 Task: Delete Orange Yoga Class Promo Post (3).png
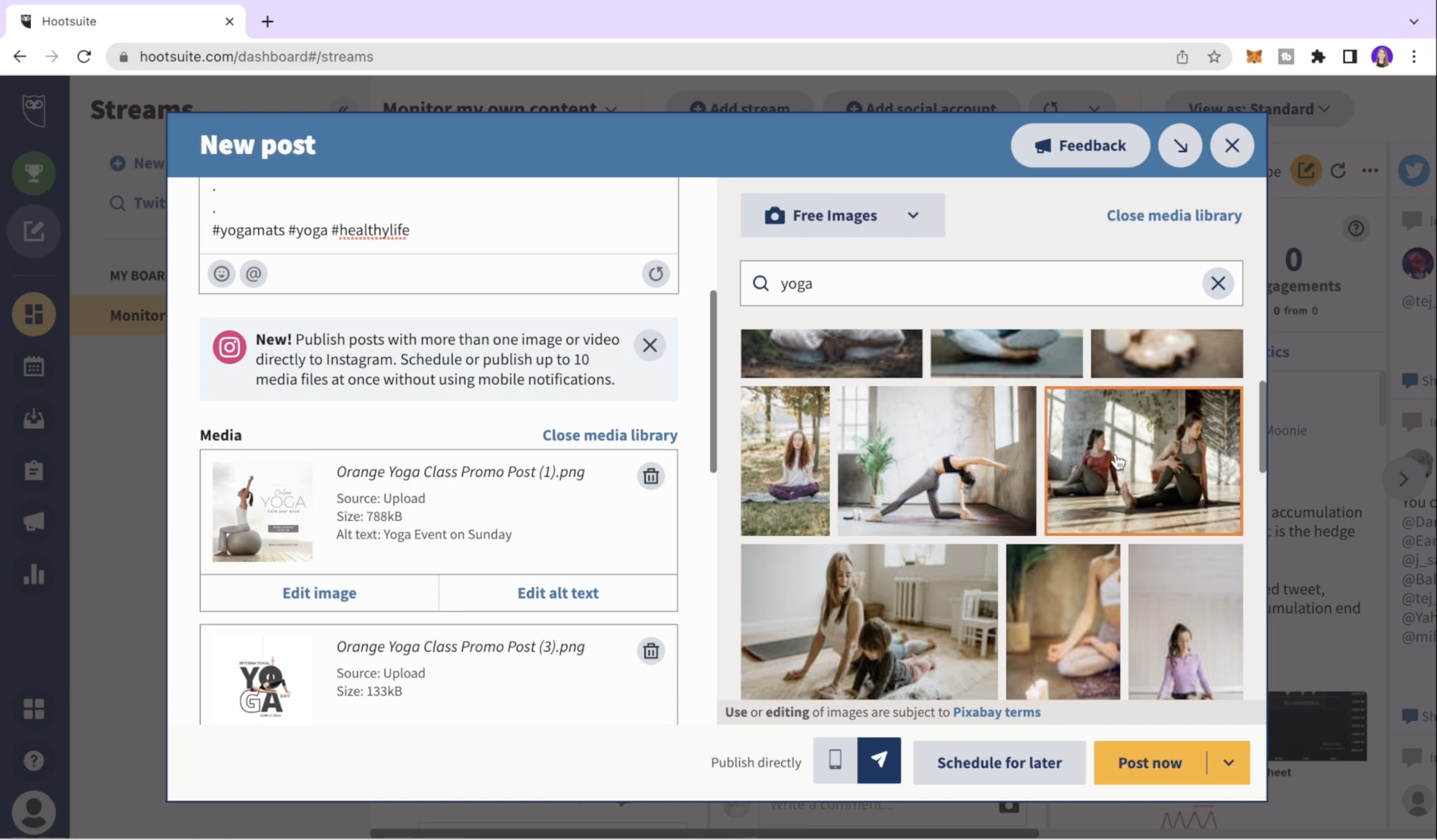(x=650, y=651)
